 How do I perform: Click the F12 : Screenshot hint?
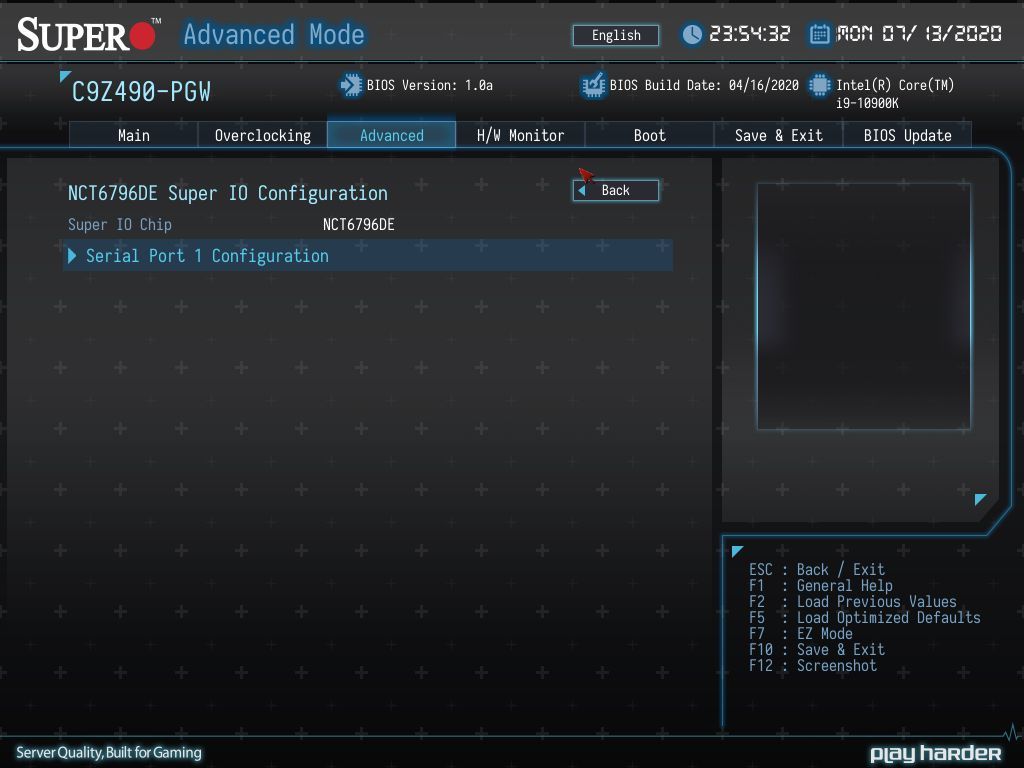pyautogui.click(x=813, y=665)
